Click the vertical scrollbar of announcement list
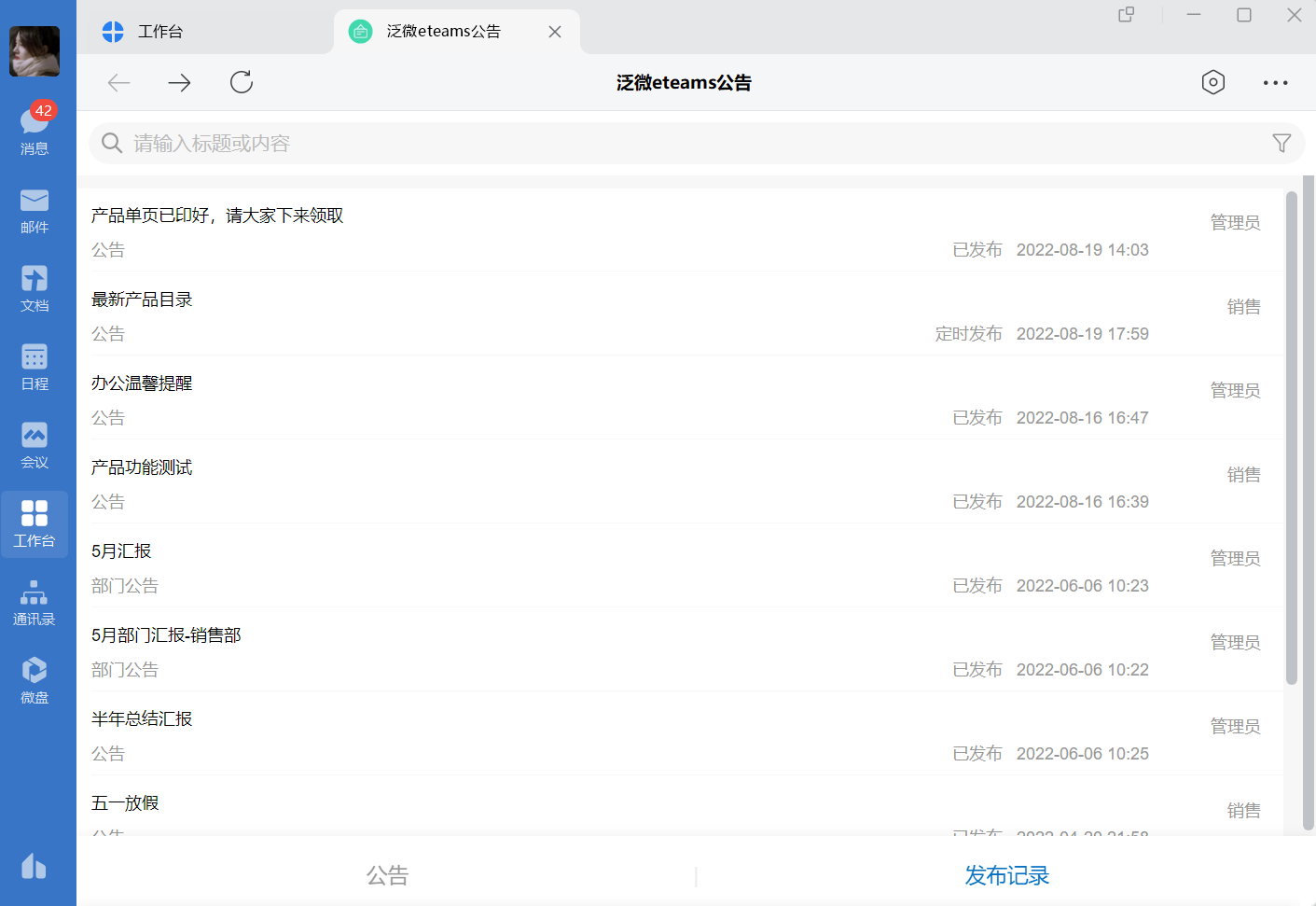1316x906 pixels. pyautogui.click(x=1292, y=439)
